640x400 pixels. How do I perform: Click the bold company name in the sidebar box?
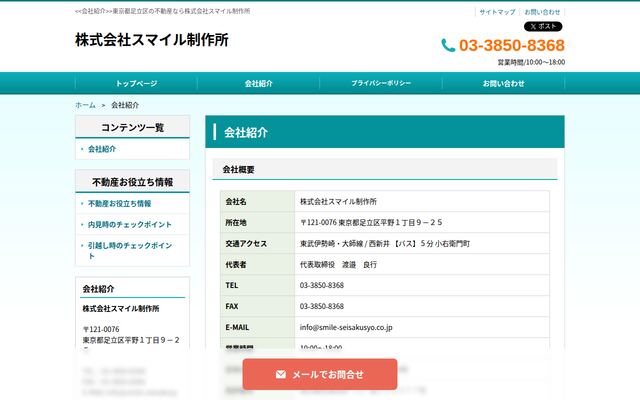tap(121, 309)
